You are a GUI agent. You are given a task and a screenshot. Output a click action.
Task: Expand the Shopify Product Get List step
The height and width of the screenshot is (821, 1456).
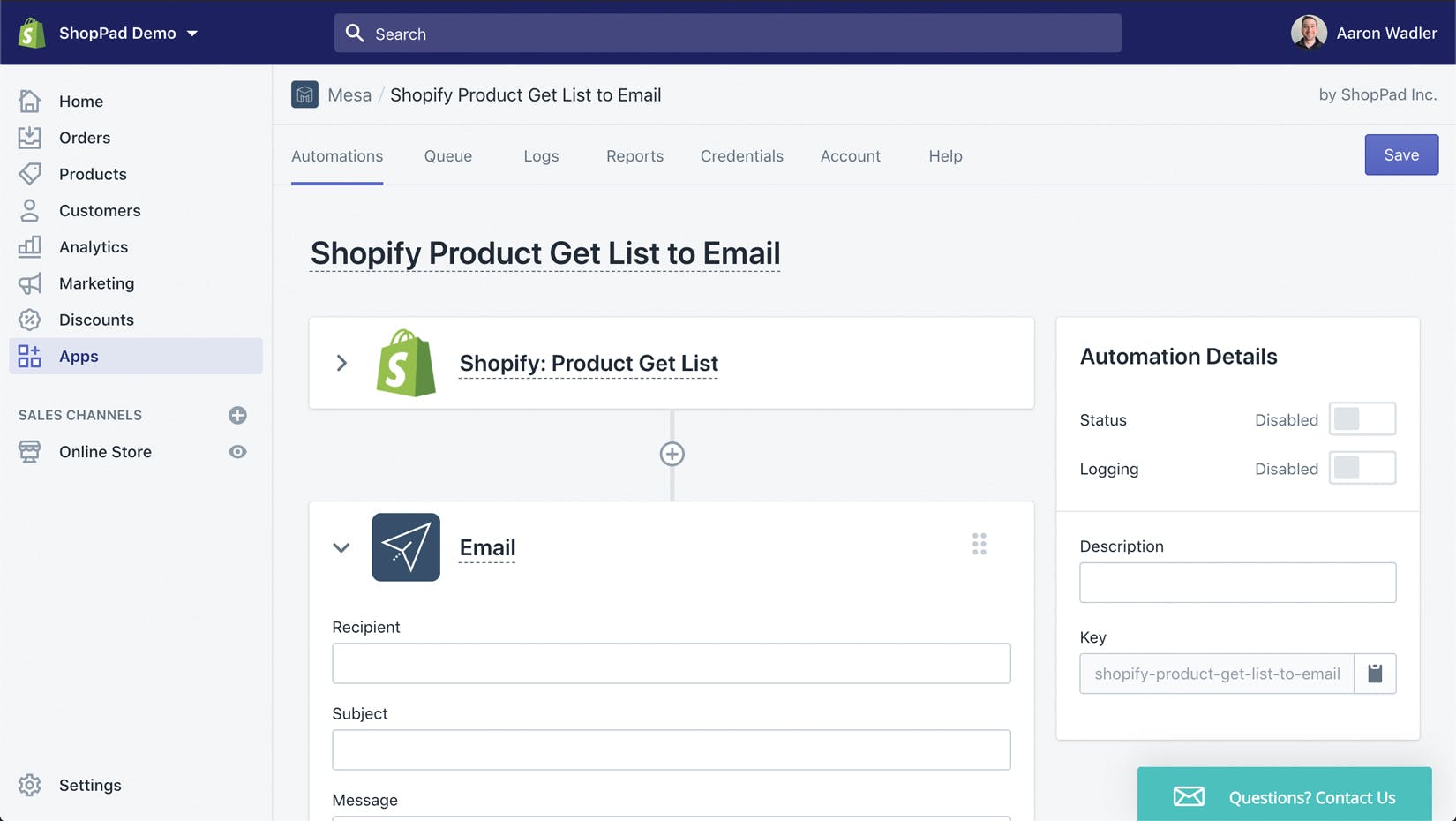[x=341, y=363]
